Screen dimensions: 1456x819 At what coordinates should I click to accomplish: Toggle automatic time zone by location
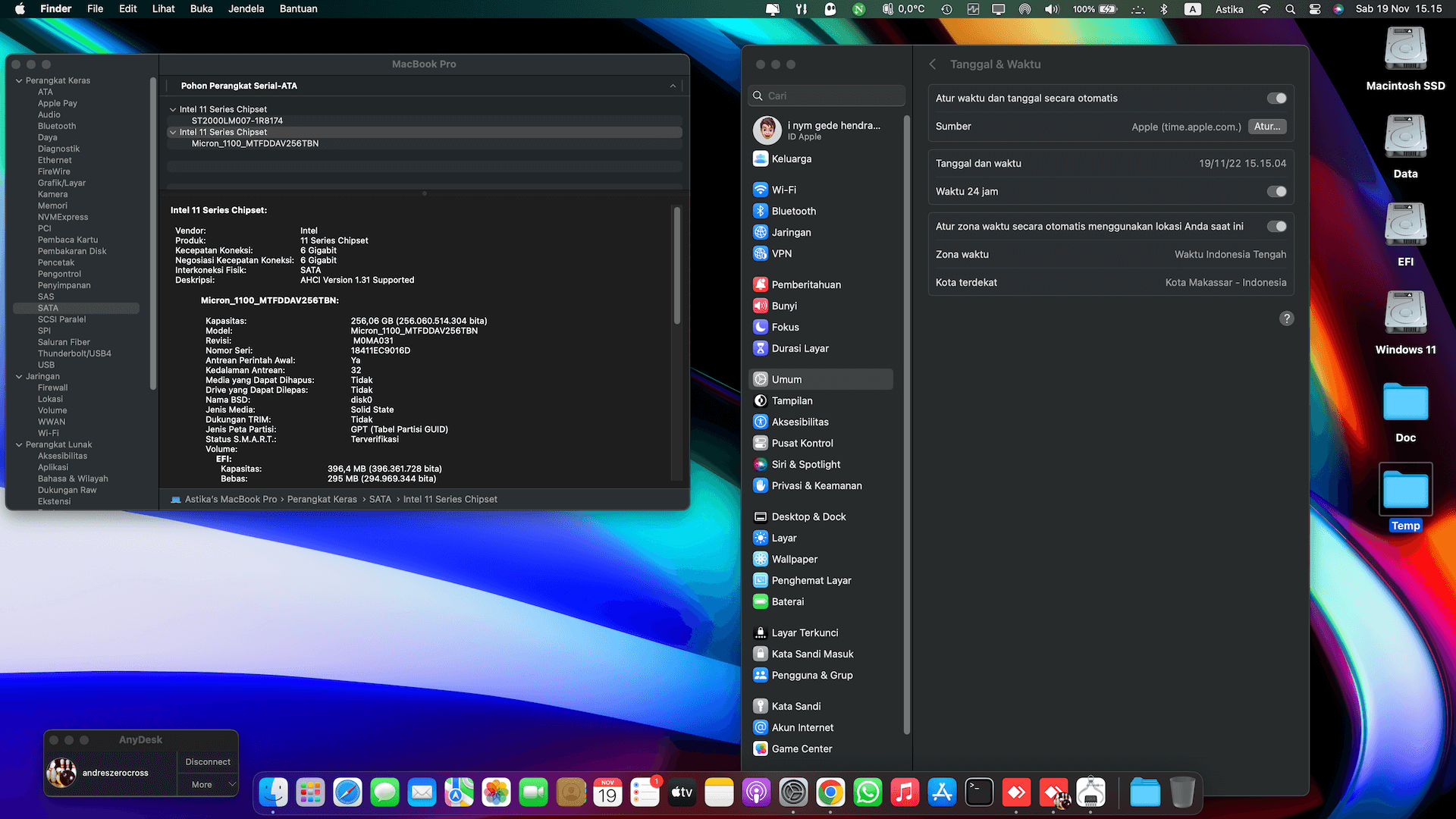[1276, 226]
